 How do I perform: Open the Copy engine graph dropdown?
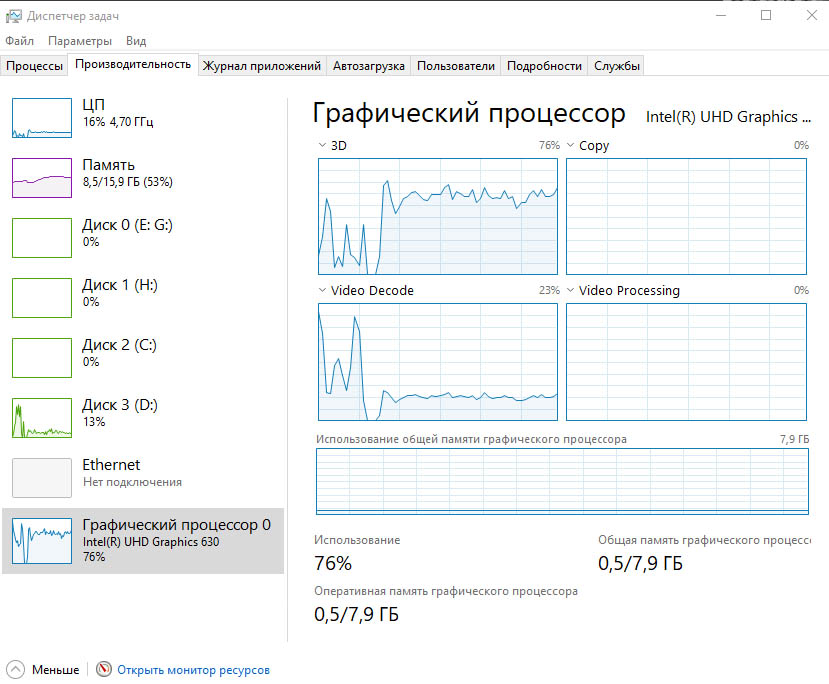coord(571,146)
